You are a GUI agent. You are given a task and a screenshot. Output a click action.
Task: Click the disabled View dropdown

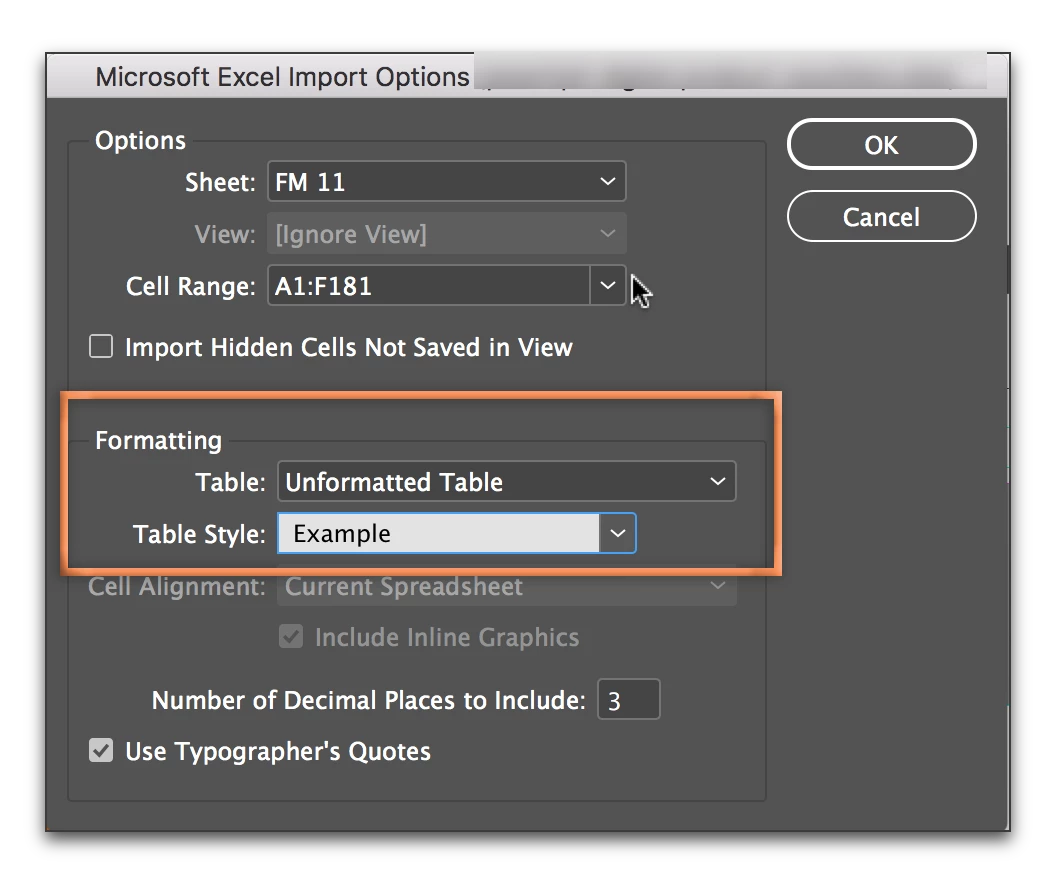click(x=446, y=233)
